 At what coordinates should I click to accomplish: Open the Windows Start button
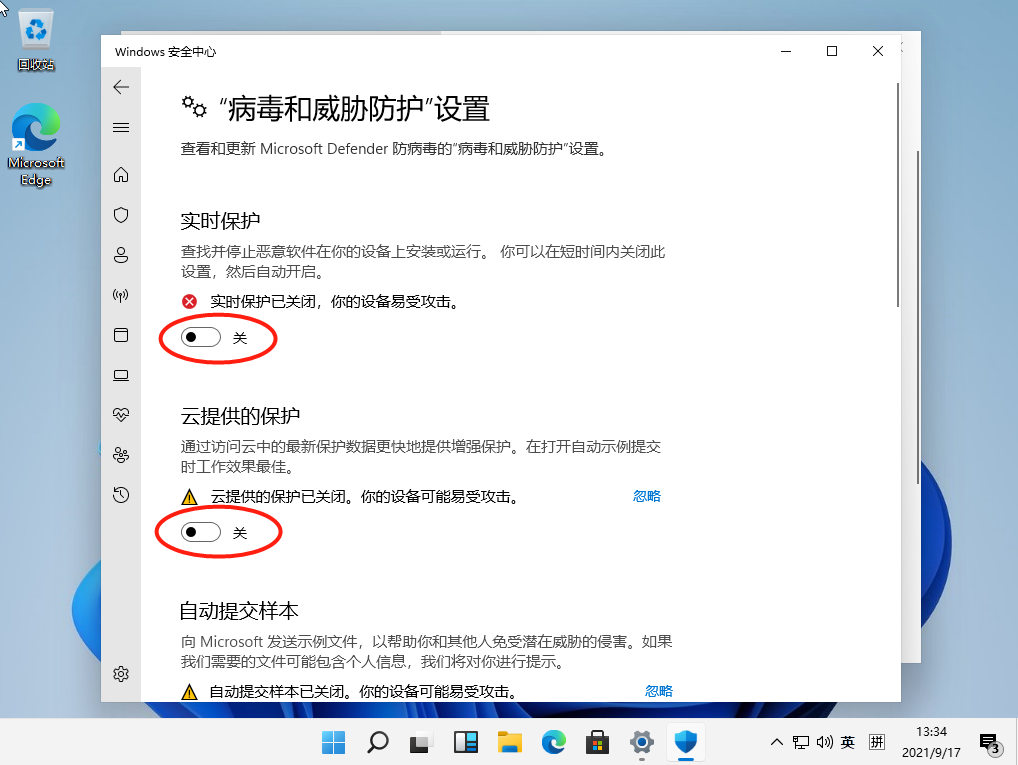(333, 742)
